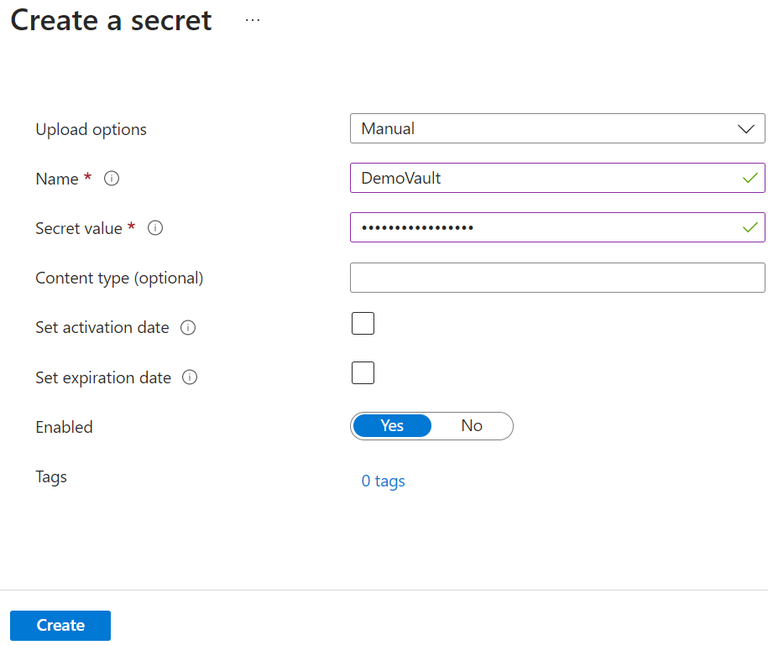
Task: Click the green checkmark in Secret value field
Action: (x=750, y=228)
